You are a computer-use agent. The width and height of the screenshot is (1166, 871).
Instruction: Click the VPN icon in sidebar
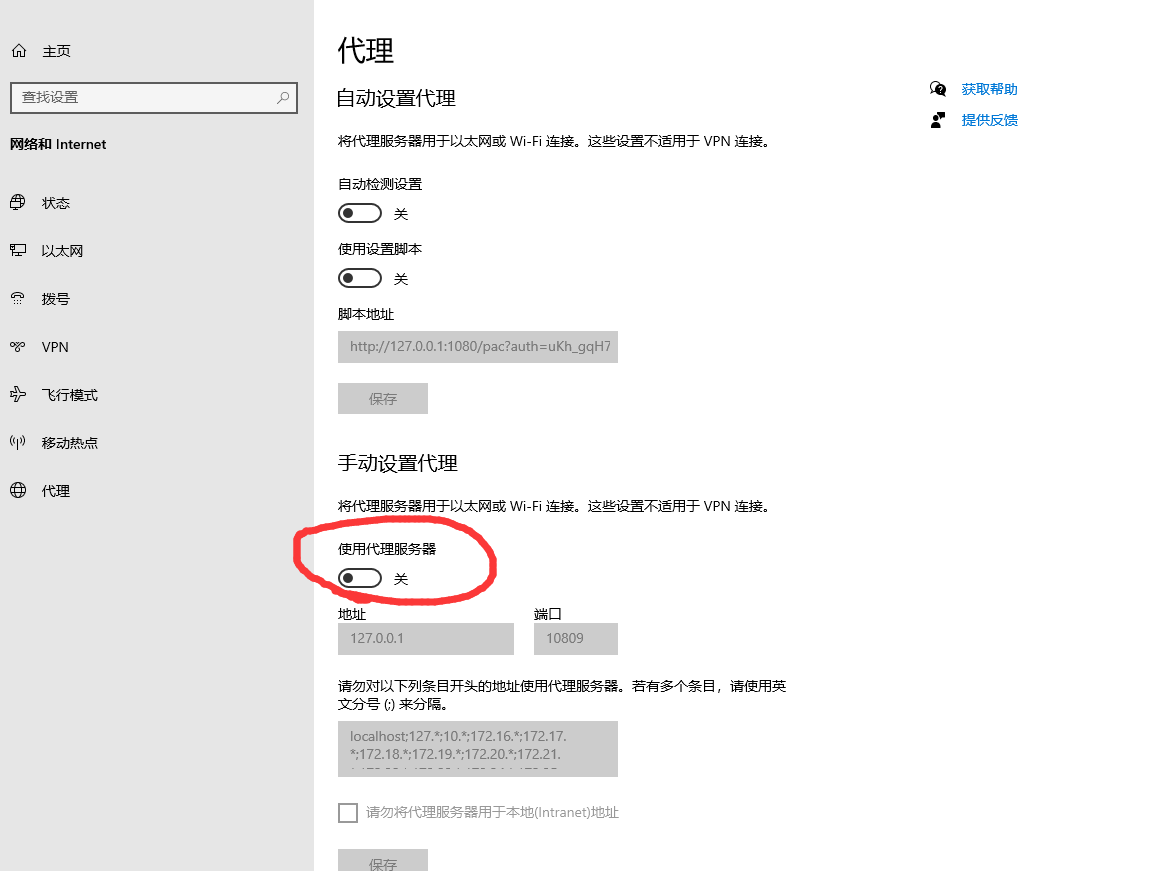pos(18,347)
